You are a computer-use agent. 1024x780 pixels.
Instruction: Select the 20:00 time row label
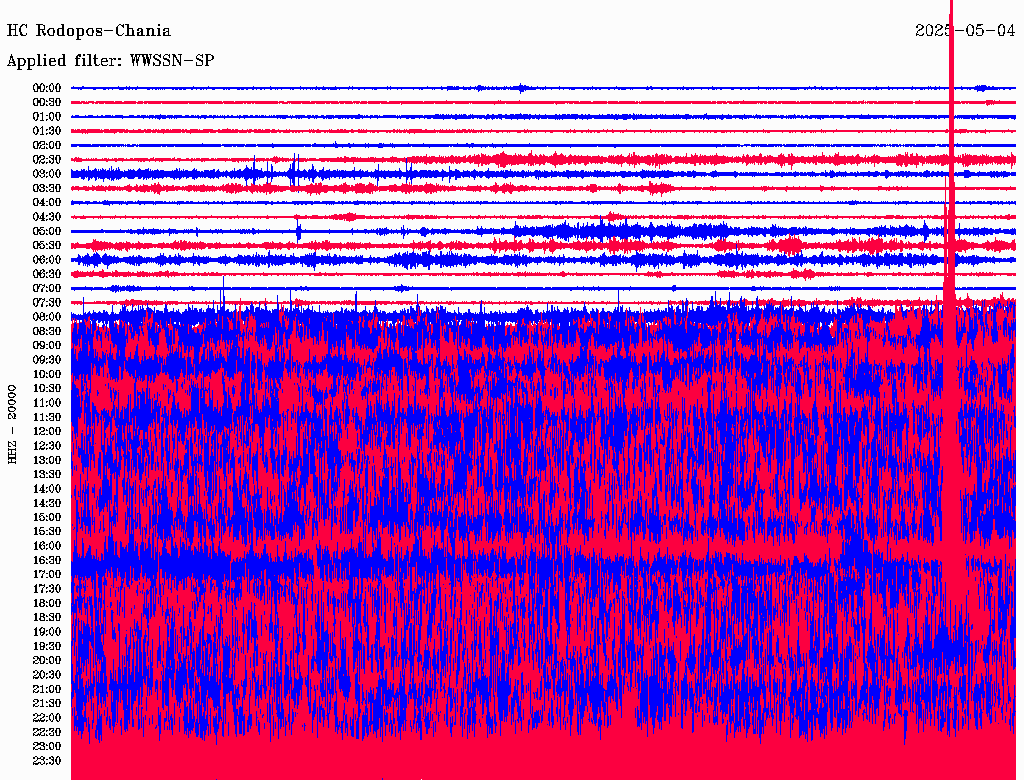pos(47,661)
